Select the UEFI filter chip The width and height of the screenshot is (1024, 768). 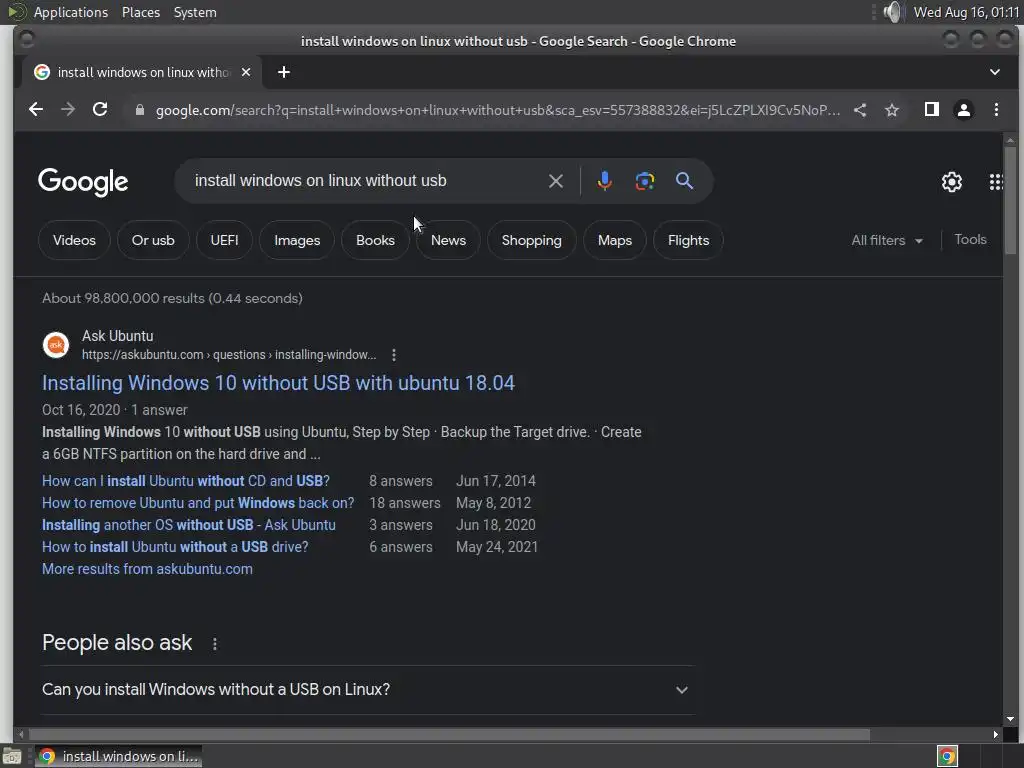click(x=225, y=240)
